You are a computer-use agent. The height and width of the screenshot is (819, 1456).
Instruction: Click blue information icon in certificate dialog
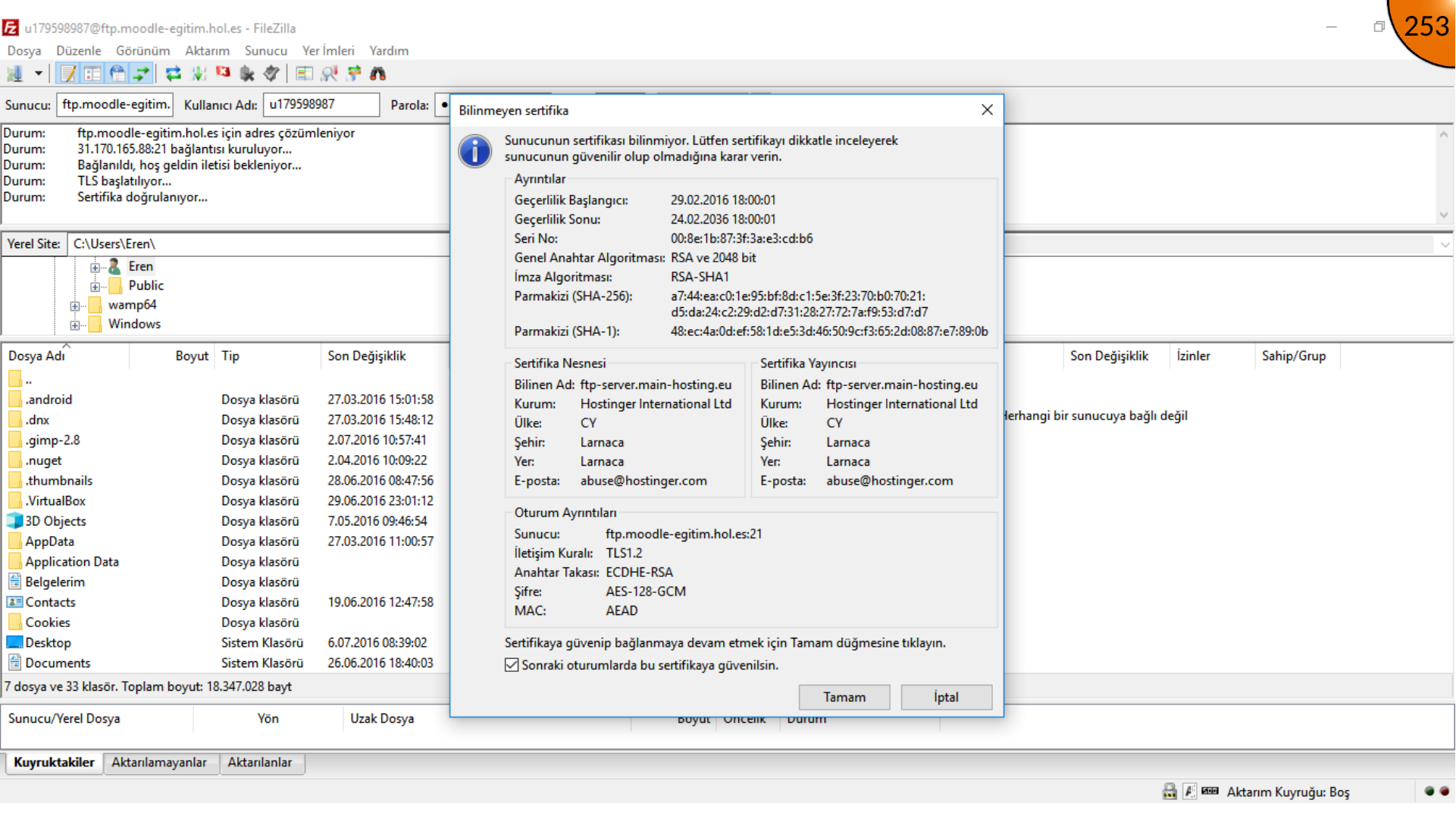pos(475,152)
